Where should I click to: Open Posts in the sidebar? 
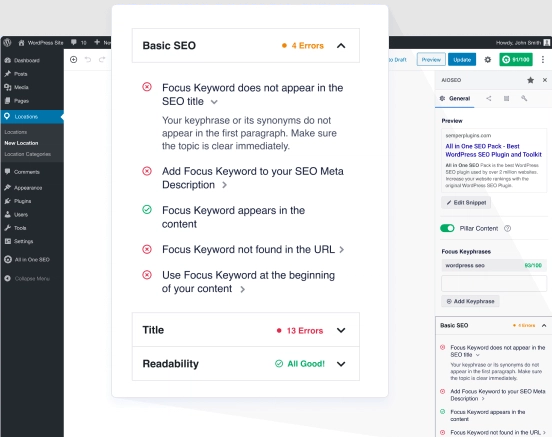coord(16,74)
